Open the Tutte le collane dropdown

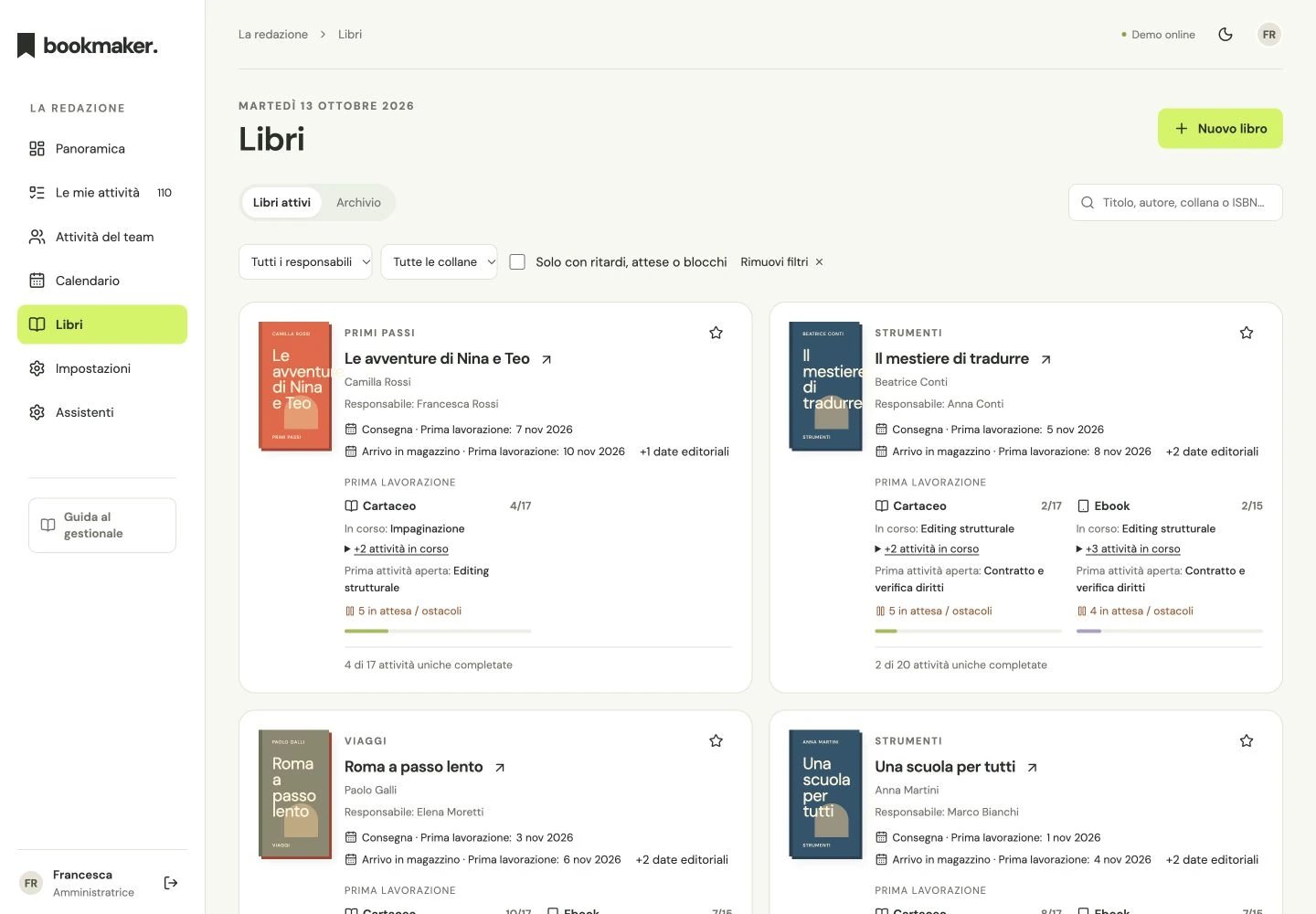click(x=439, y=262)
